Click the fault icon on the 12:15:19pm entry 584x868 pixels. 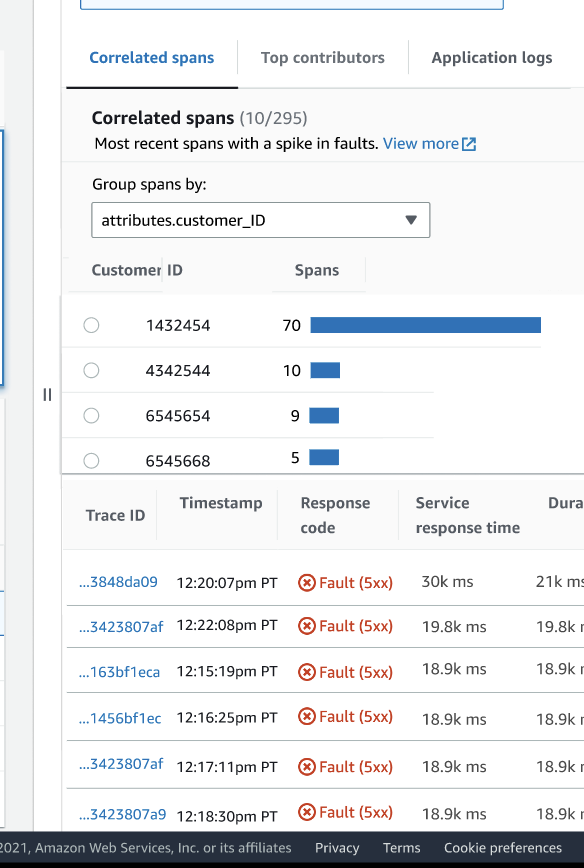307,671
